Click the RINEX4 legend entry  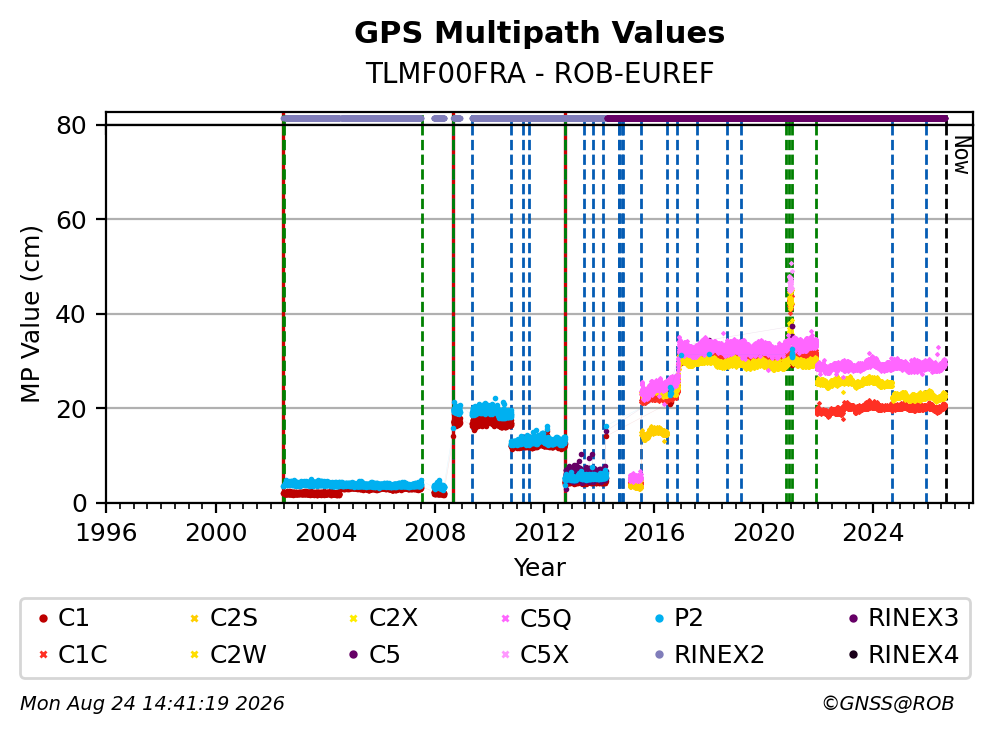903,655
